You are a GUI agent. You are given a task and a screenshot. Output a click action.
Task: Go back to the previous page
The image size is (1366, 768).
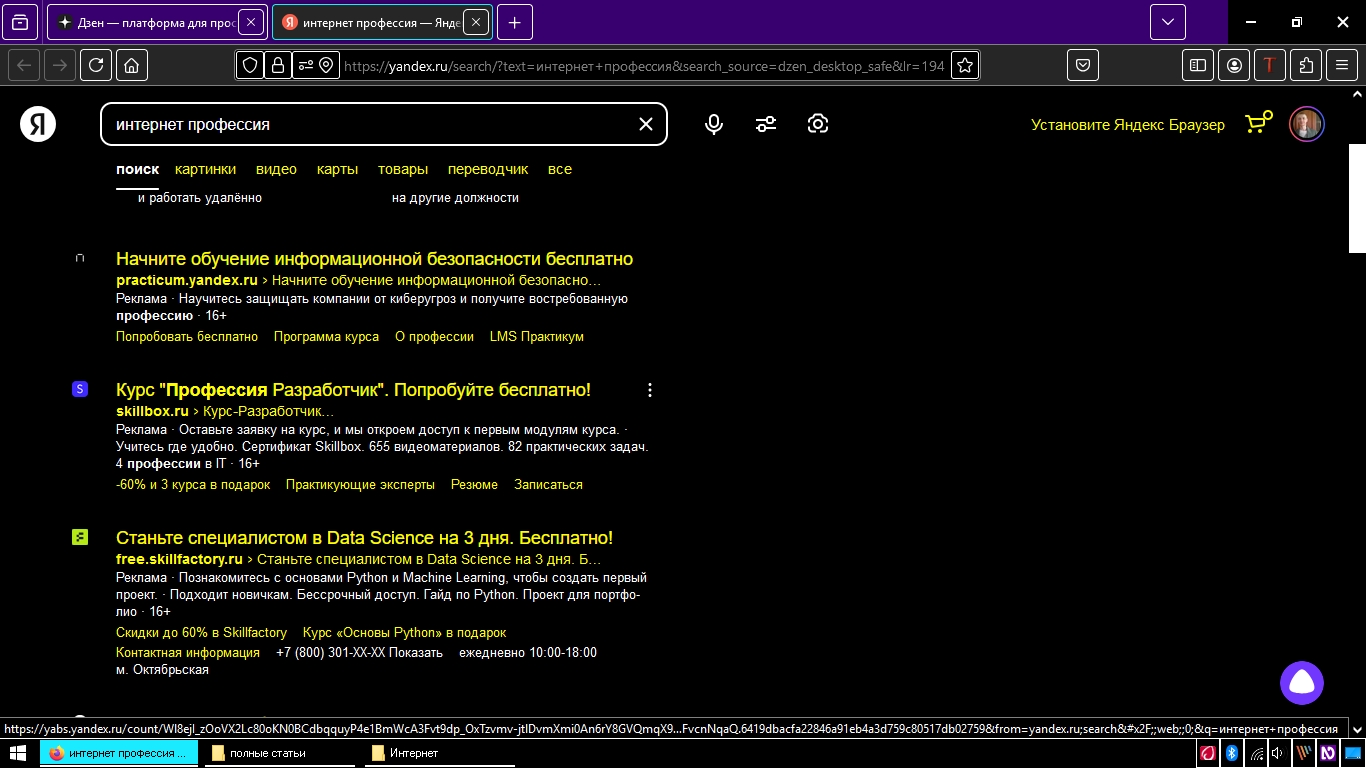pos(25,65)
